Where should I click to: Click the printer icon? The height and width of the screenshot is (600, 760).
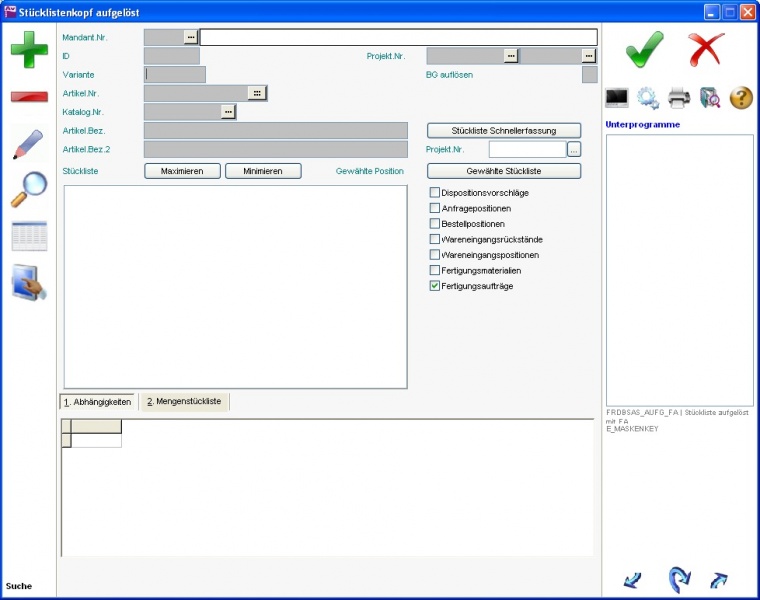click(679, 98)
